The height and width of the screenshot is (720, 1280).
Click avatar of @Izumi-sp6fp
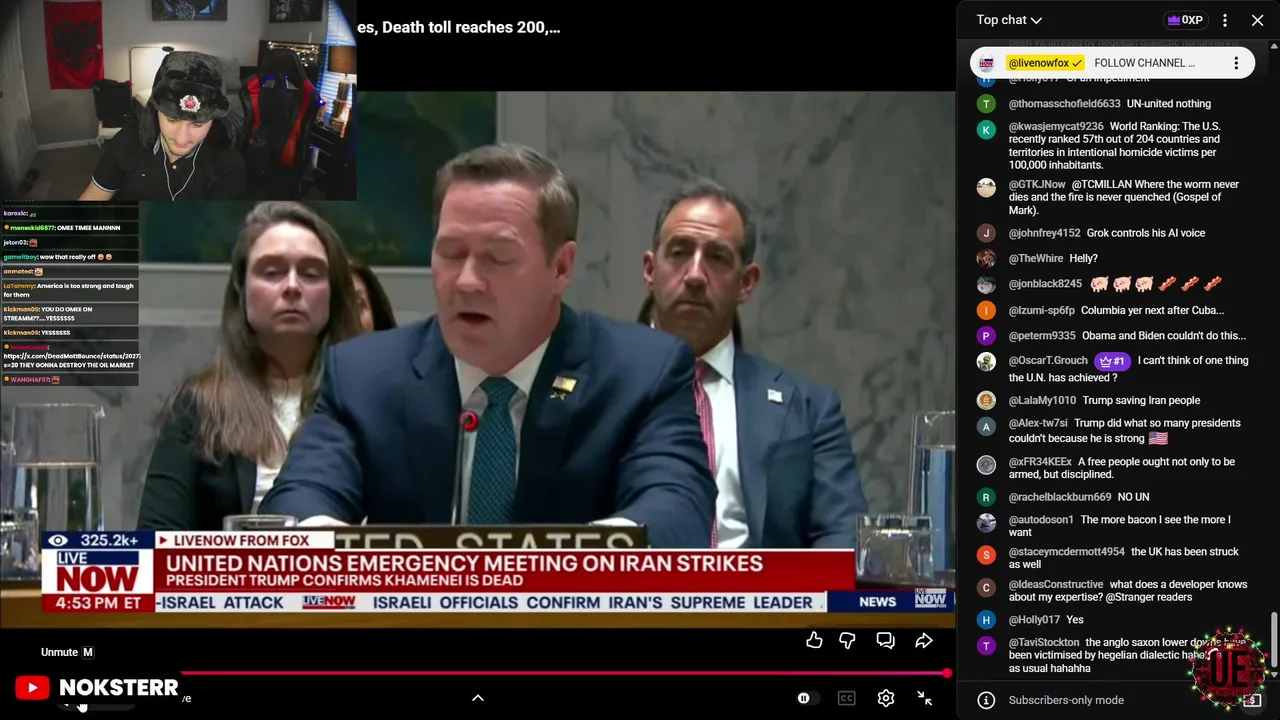pyautogui.click(x=986, y=311)
